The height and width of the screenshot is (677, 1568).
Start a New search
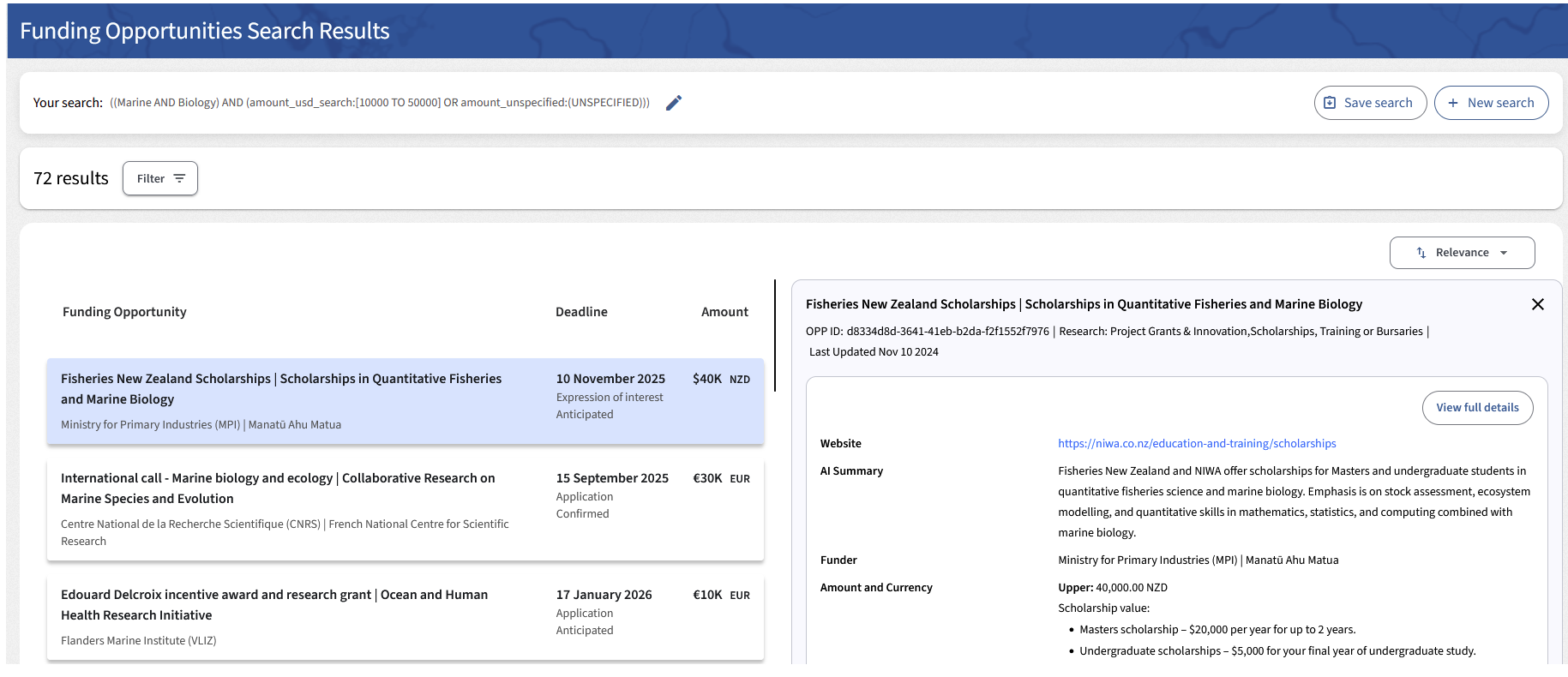tap(1491, 103)
